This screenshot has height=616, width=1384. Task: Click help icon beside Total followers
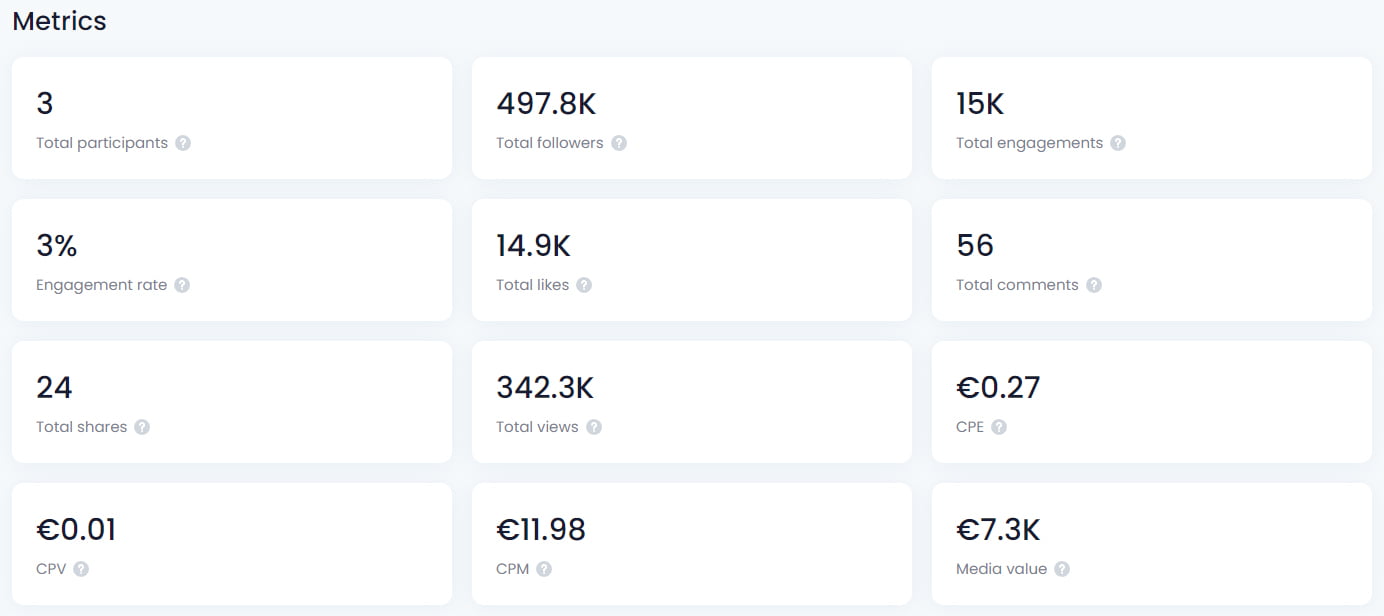coord(619,143)
